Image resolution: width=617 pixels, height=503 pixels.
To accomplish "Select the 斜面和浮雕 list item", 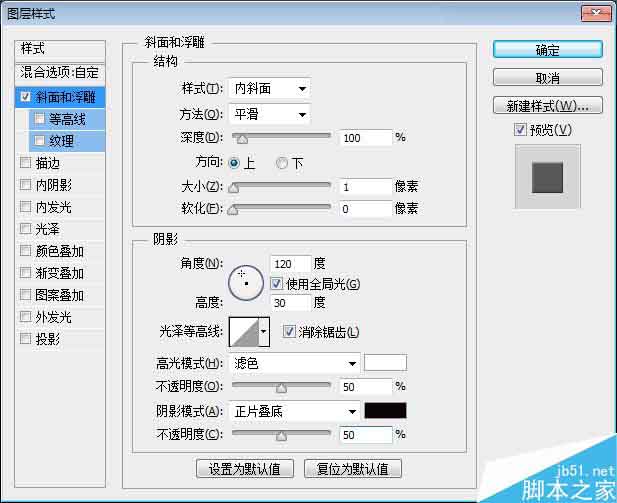I will point(60,97).
